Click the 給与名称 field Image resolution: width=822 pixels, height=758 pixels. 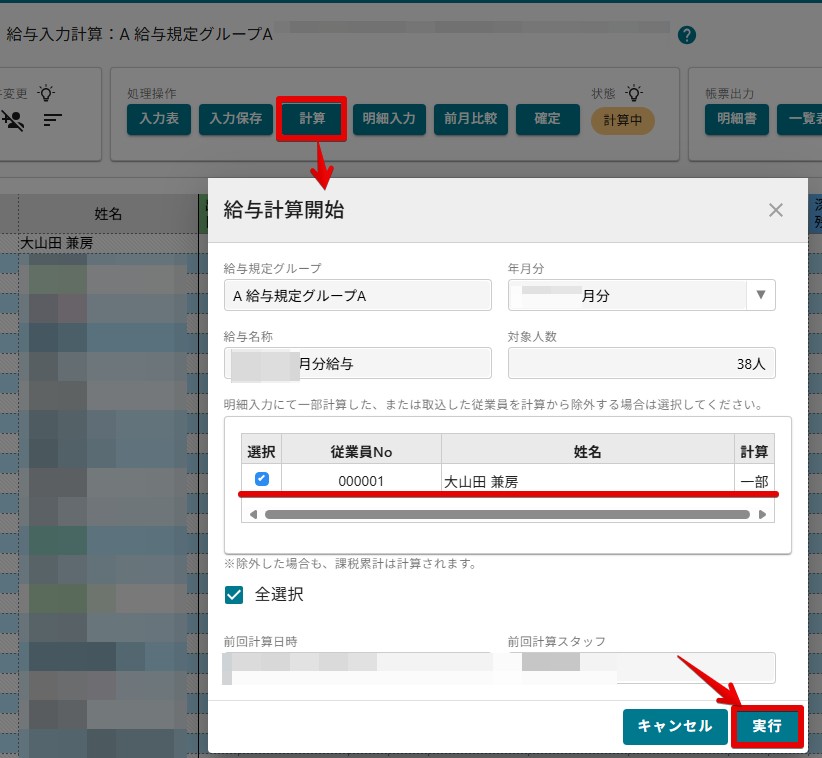[358, 363]
